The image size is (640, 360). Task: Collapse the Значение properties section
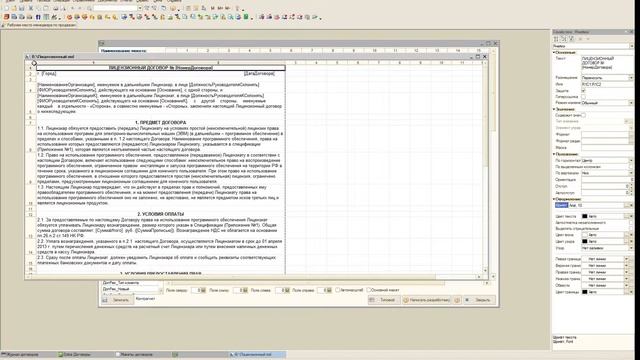[554, 109]
